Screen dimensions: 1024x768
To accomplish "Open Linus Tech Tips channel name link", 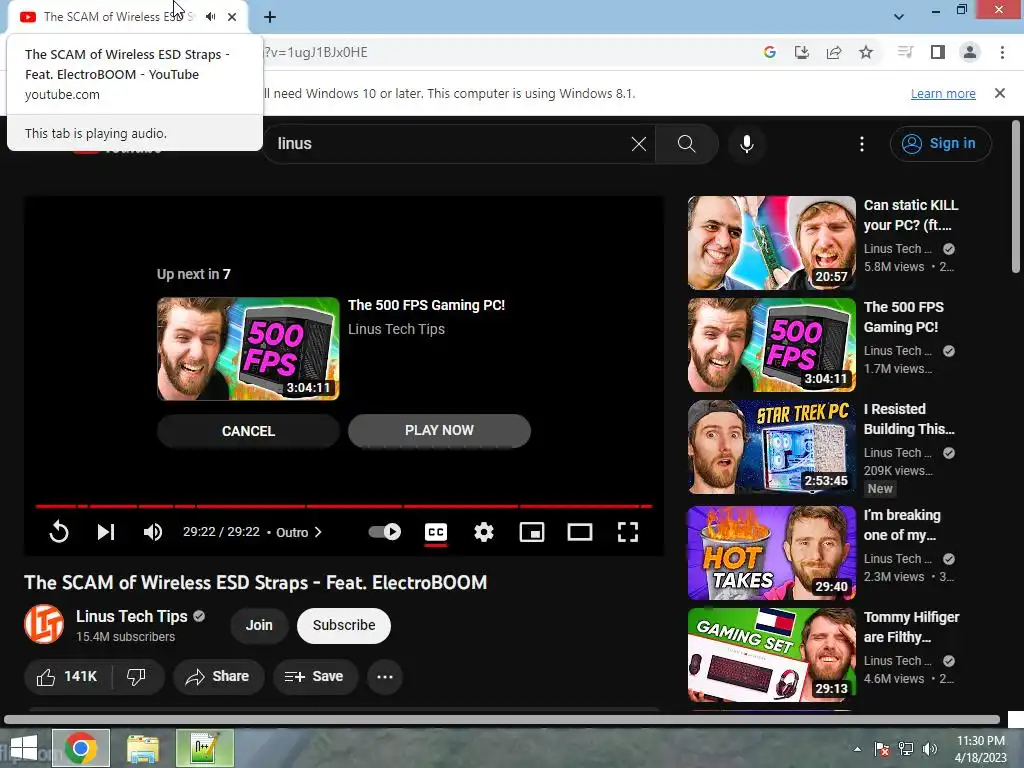I will (x=131, y=616).
